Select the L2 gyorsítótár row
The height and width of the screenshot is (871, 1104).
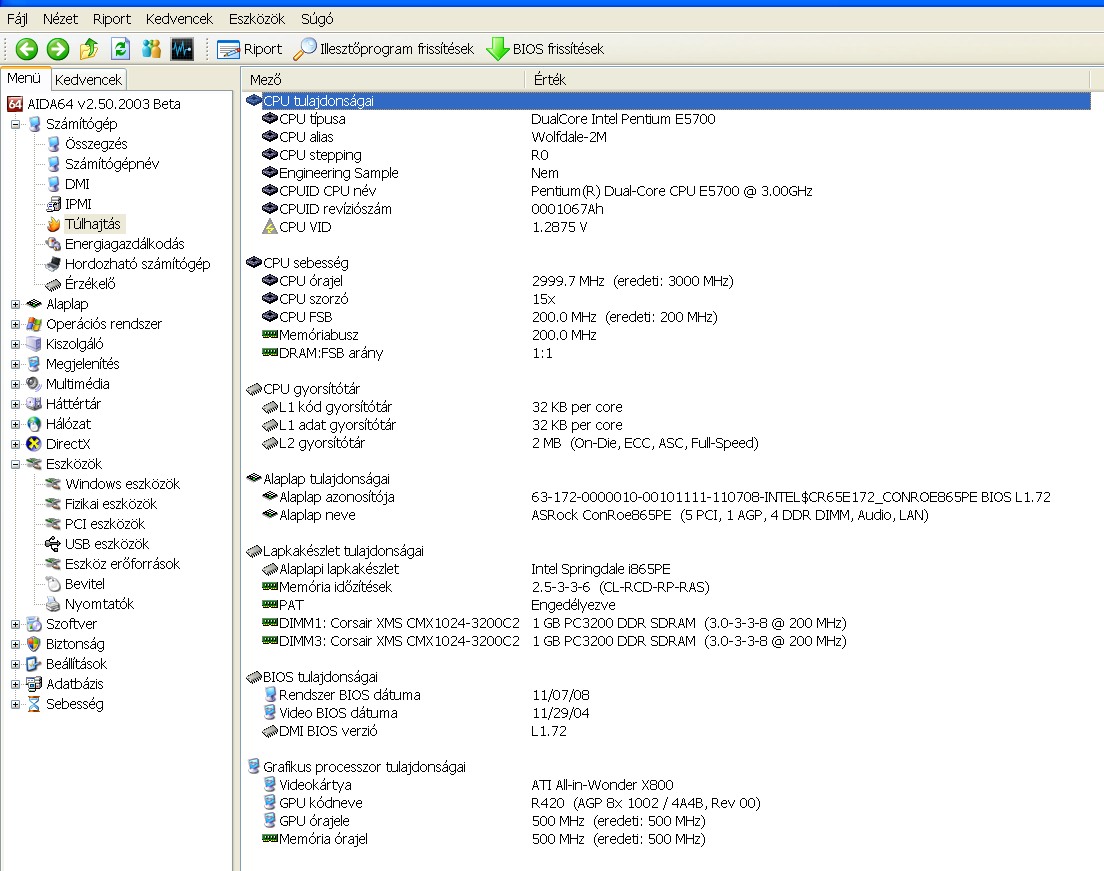pos(667,444)
